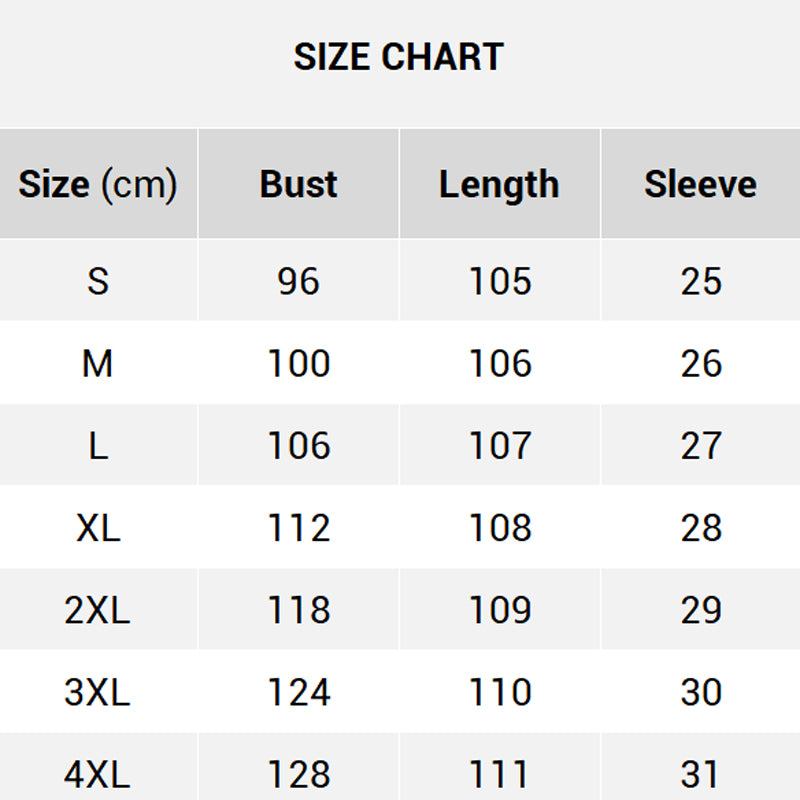Click the 2XL size row label
Screen dimensions: 800x800
pyautogui.click(x=98, y=610)
